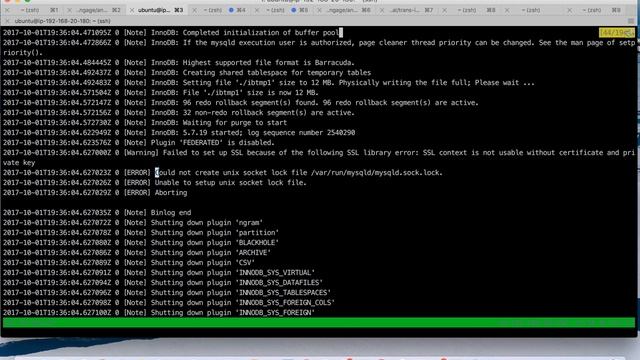Click the 'Setting file ./ibtmp1 size' line
The height and width of the screenshot is (360, 640).
tap(269, 82)
